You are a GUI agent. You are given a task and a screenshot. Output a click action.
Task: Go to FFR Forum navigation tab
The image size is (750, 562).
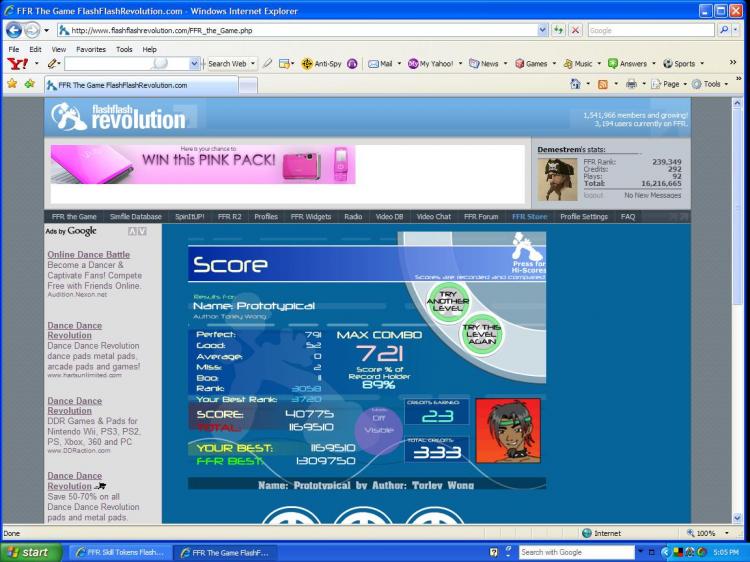pos(481,216)
